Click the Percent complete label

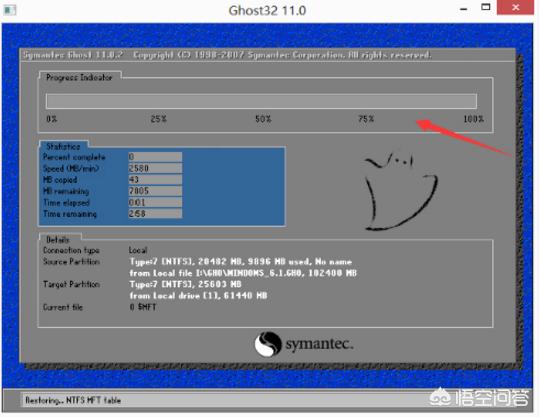[74, 157]
